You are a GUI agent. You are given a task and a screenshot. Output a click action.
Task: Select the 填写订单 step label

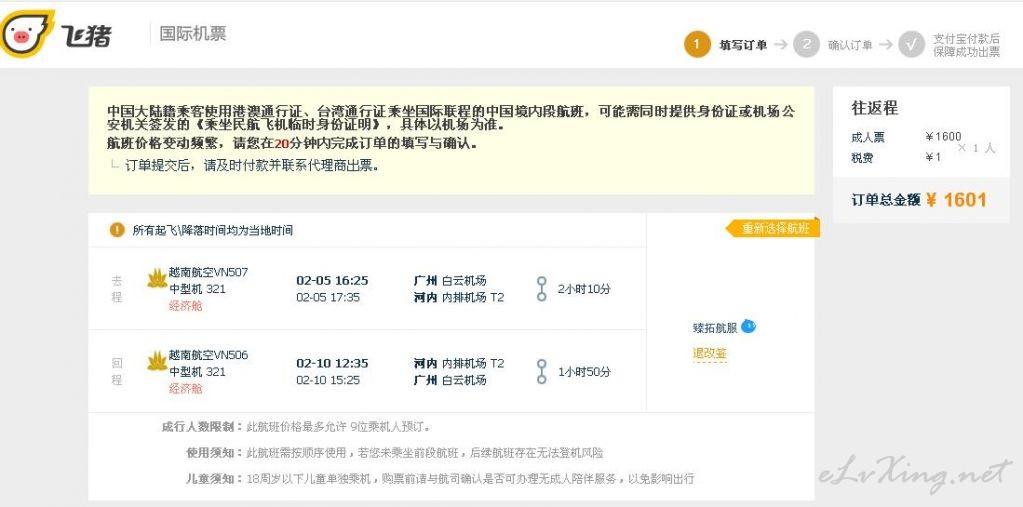pyautogui.click(x=743, y=45)
